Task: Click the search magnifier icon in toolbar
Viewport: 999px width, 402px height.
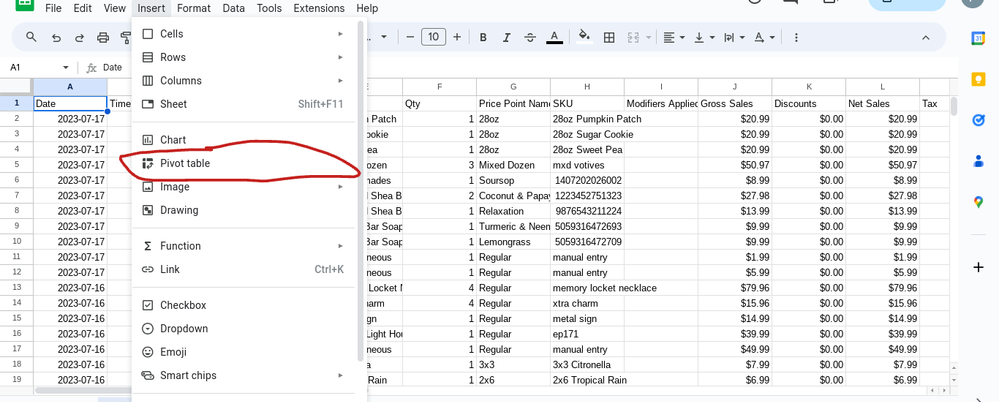Action: 31,38
